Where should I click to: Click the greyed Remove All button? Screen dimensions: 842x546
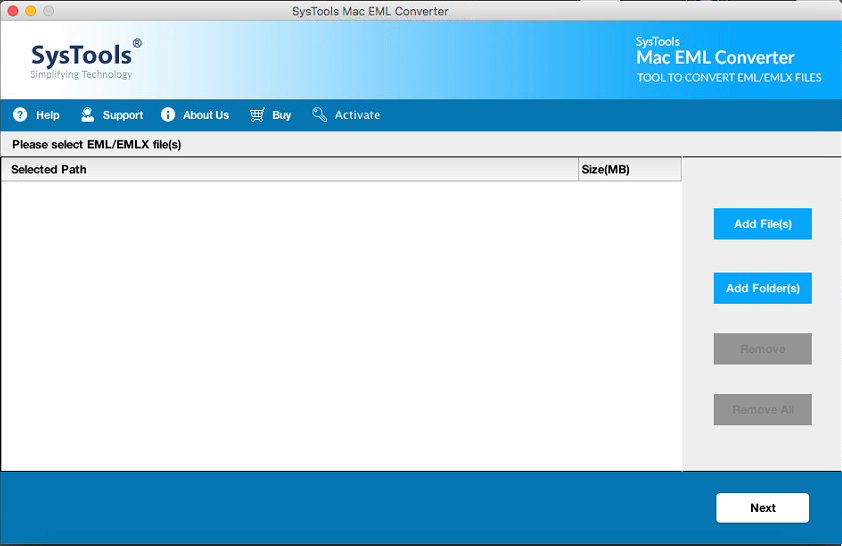click(x=763, y=410)
